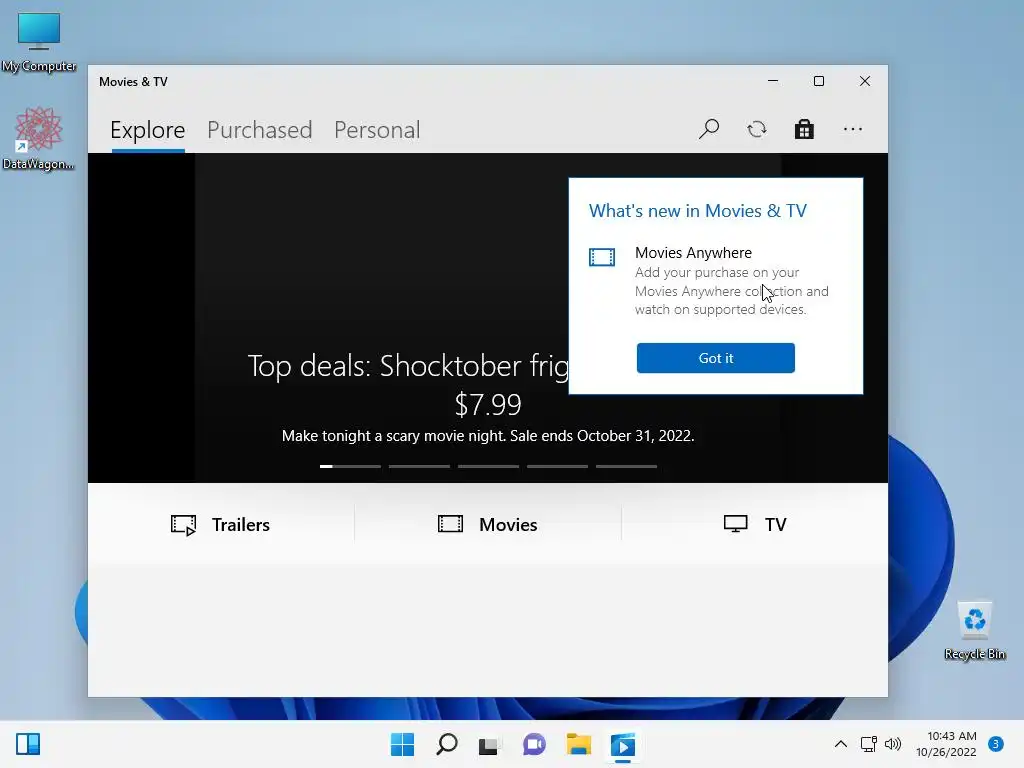Select the third carousel page indicator
This screenshot has width=1024, height=768.
click(488, 466)
